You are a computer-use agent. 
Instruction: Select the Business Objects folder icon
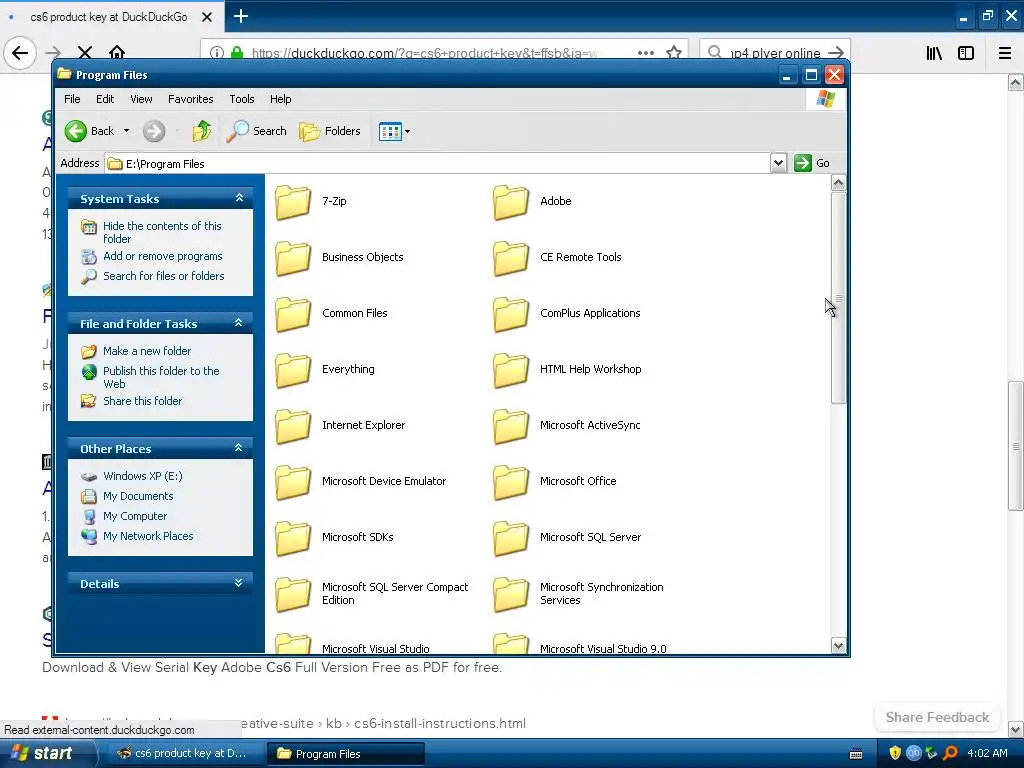(x=293, y=258)
